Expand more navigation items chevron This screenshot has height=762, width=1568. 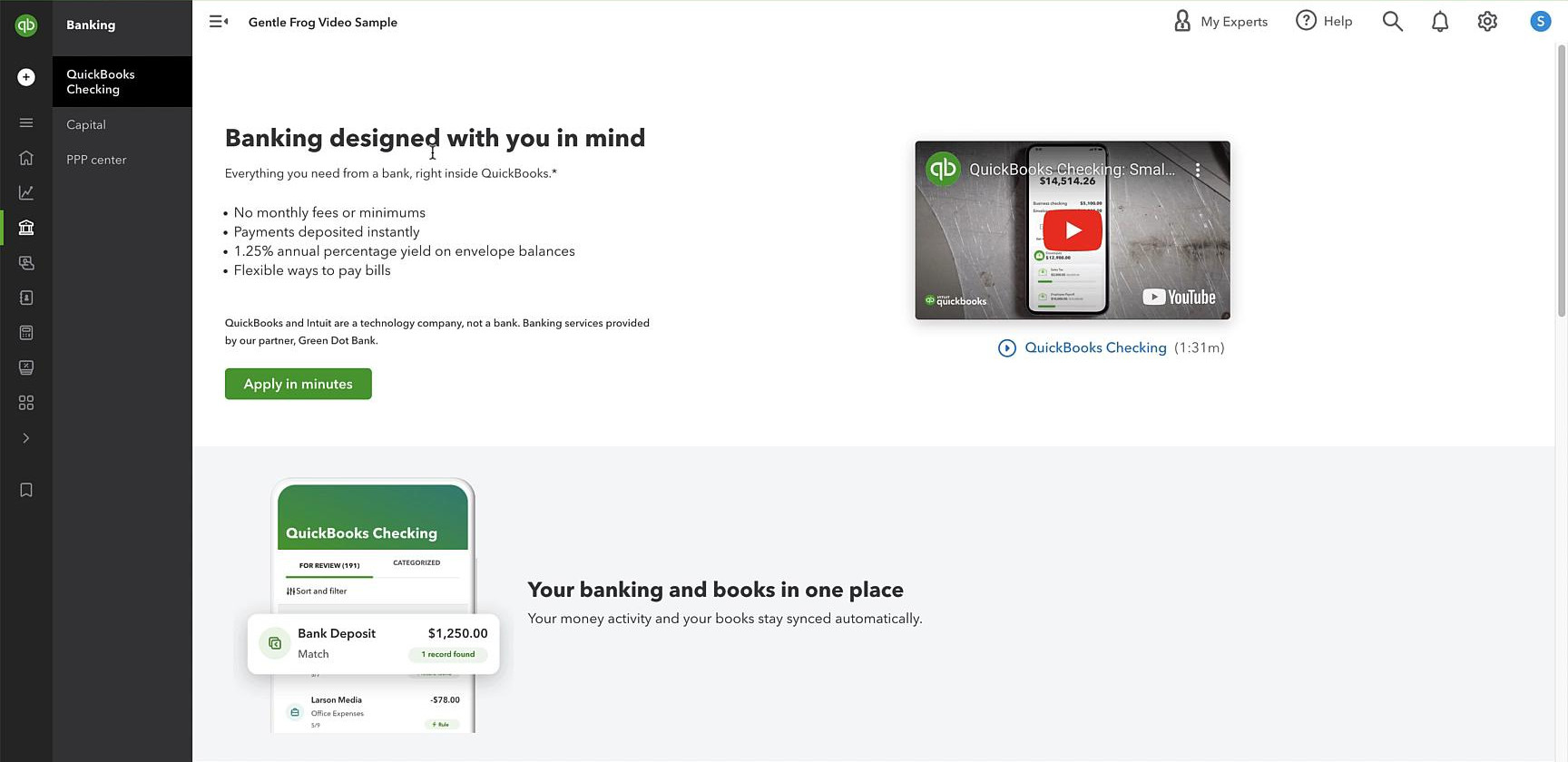pyautogui.click(x=26, y=438)
